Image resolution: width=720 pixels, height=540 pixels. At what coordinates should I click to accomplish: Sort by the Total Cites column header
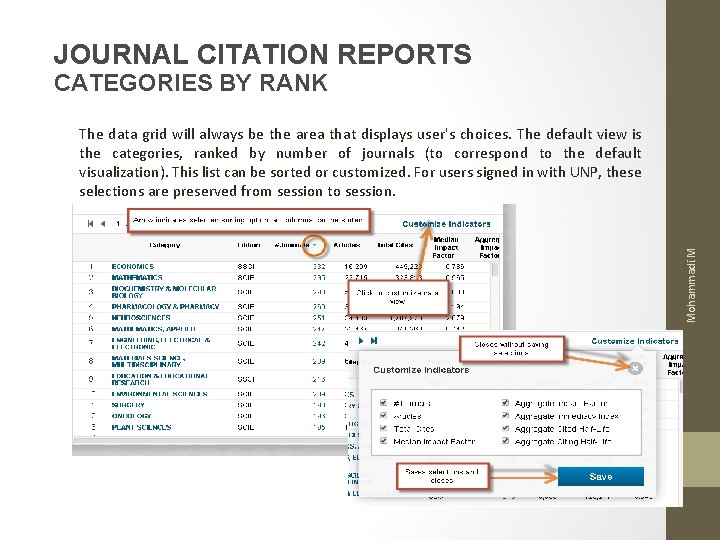tap(395, 245)
